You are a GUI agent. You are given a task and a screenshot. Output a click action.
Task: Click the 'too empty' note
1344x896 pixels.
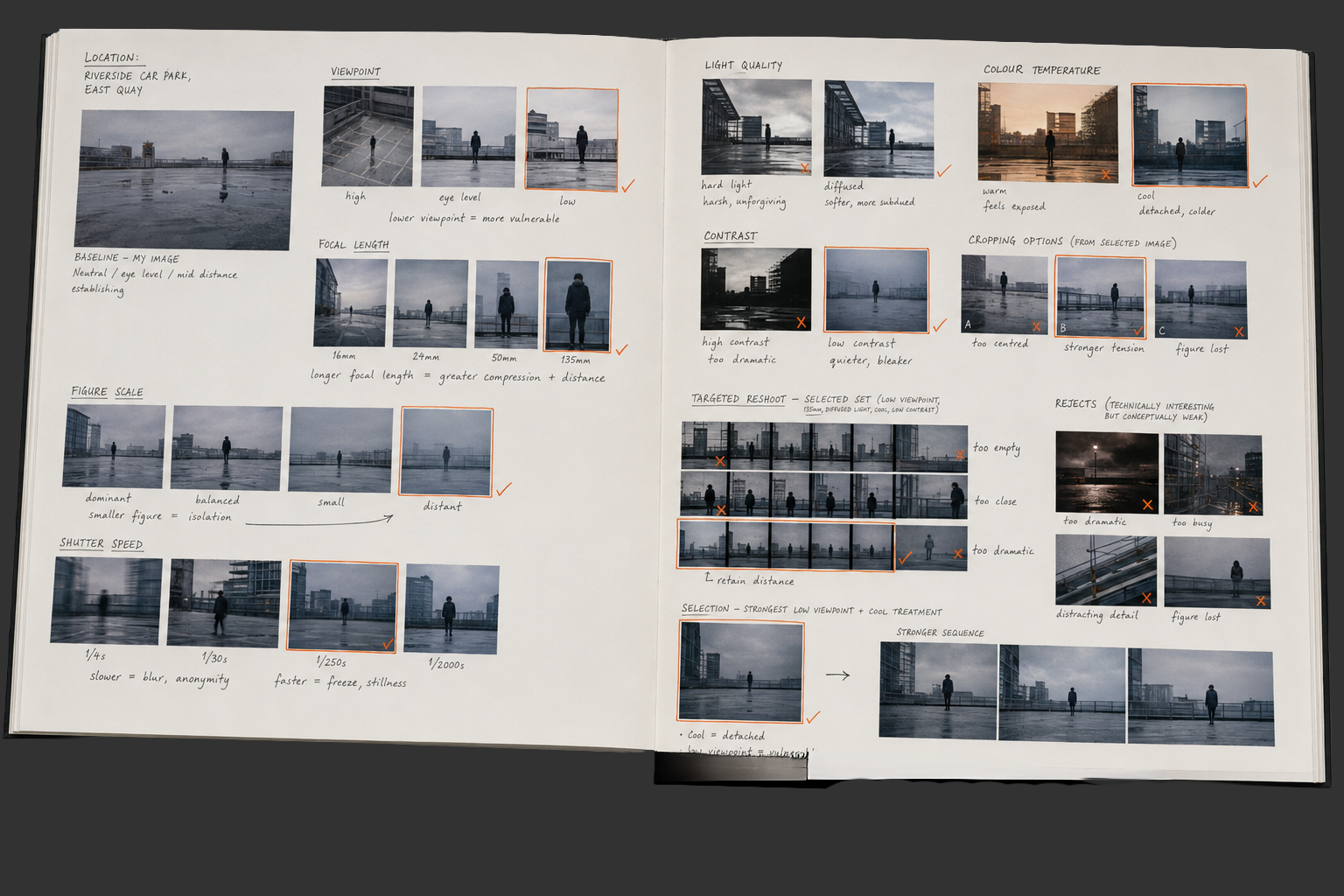pyautogui.click(x=997, y=448)
